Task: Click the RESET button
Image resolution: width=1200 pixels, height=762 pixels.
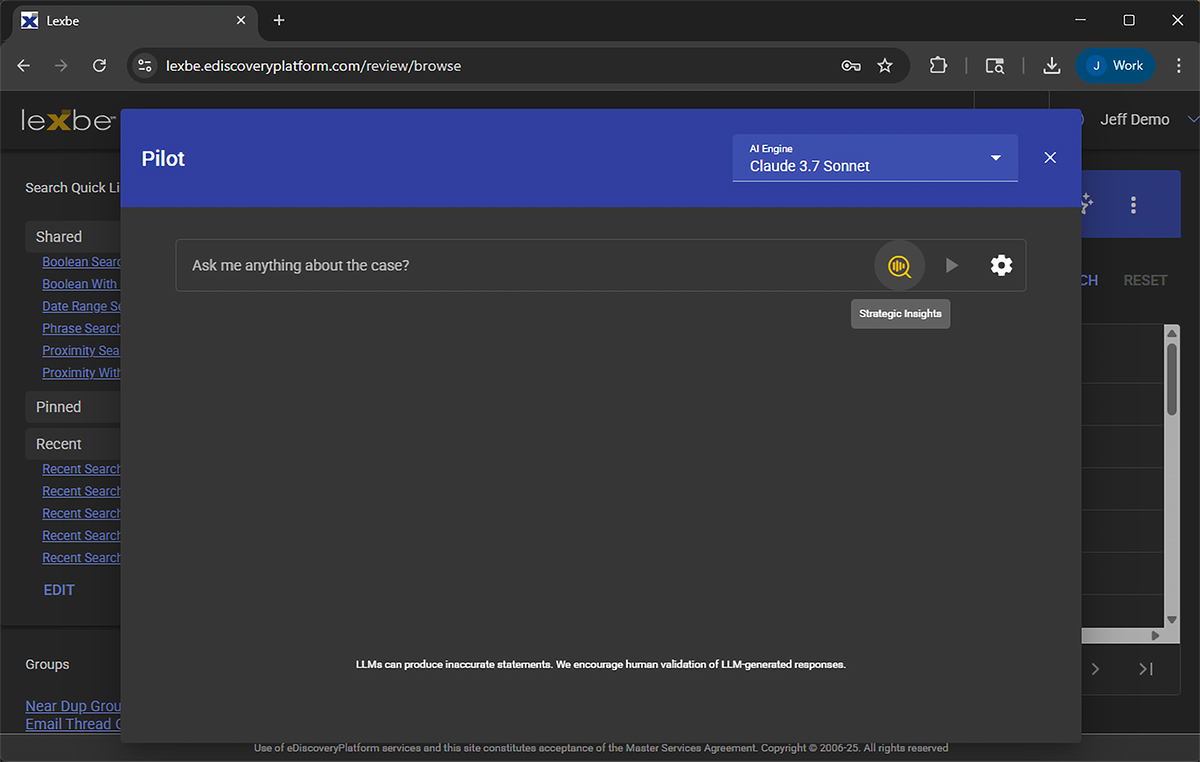Action: click(1145, 280)
